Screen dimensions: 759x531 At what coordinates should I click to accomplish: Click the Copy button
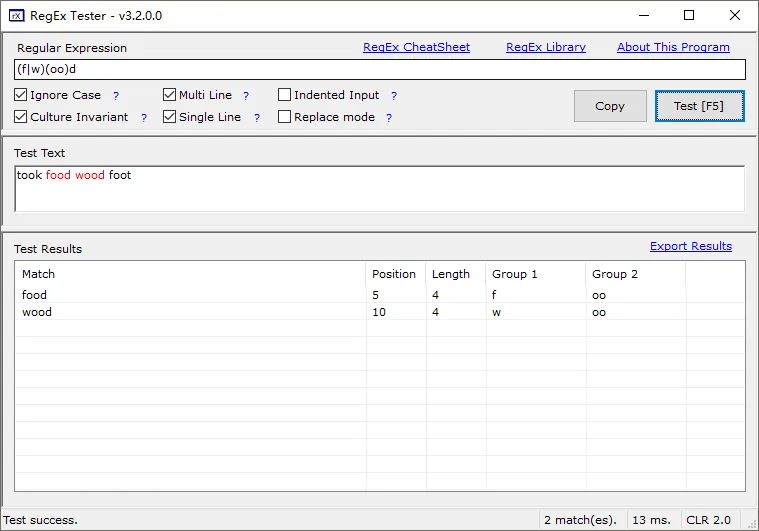tap(610, 106)
